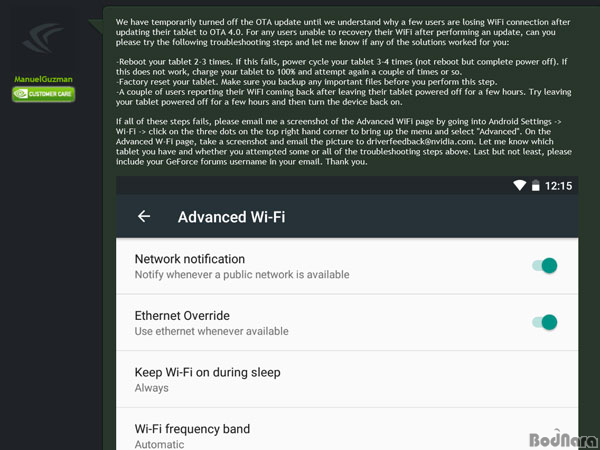Select the Ethernet Override row label

(182, 316)
